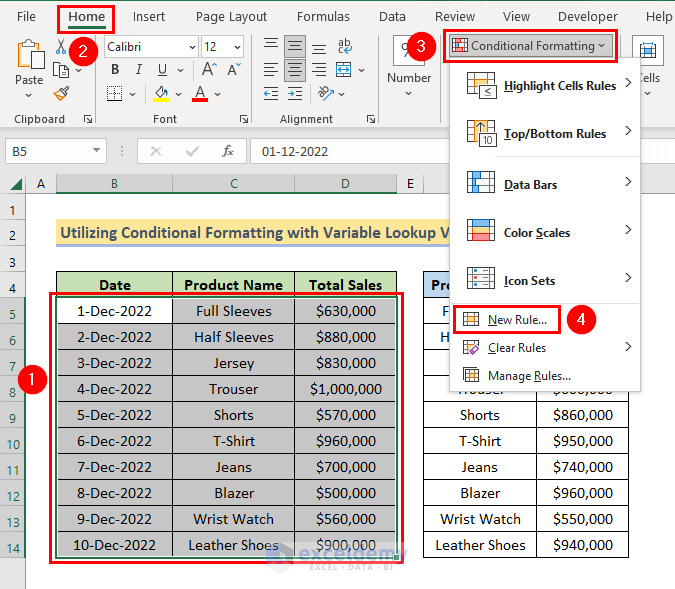The height and width of the screenshot is (589, 675).
Task: Open Highlight Cells Rules submenu
Action: [545, 86]
